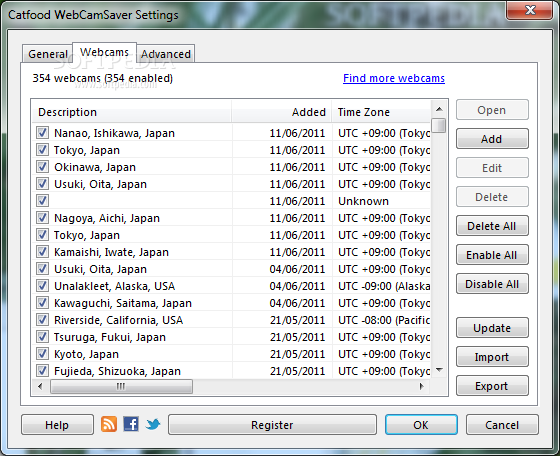This screenshot has height=456, width=560.
Task: Click the horizontal scrollbar right arrow
Action: coord(421,386)
